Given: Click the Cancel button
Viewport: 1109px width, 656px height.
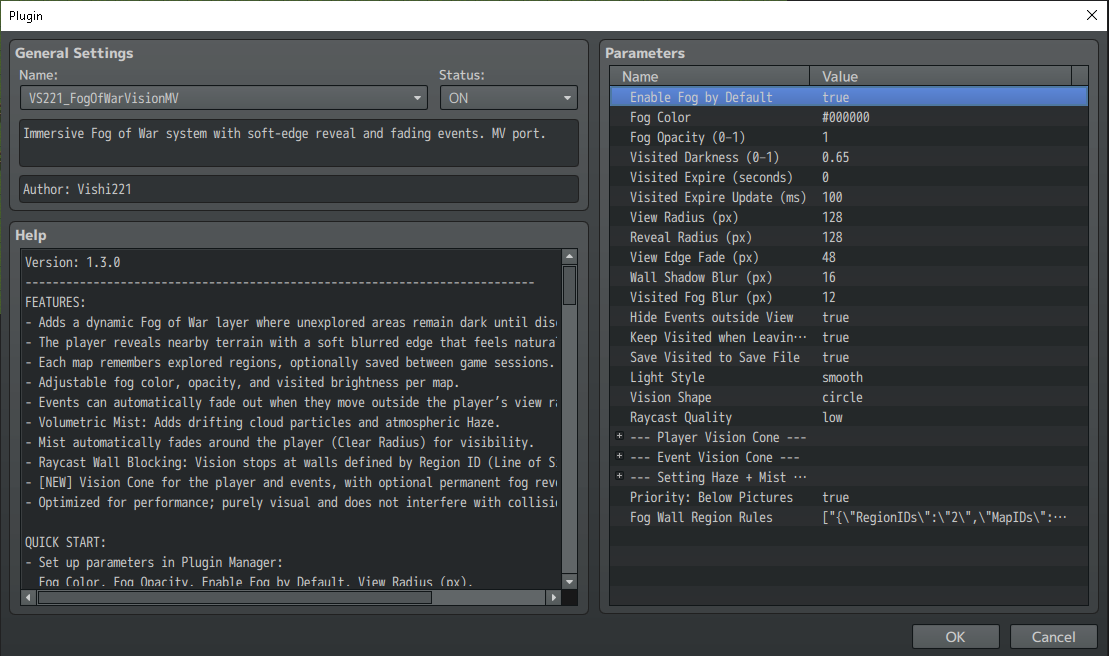Looking at the screenshot, I should click(1053, 636).
